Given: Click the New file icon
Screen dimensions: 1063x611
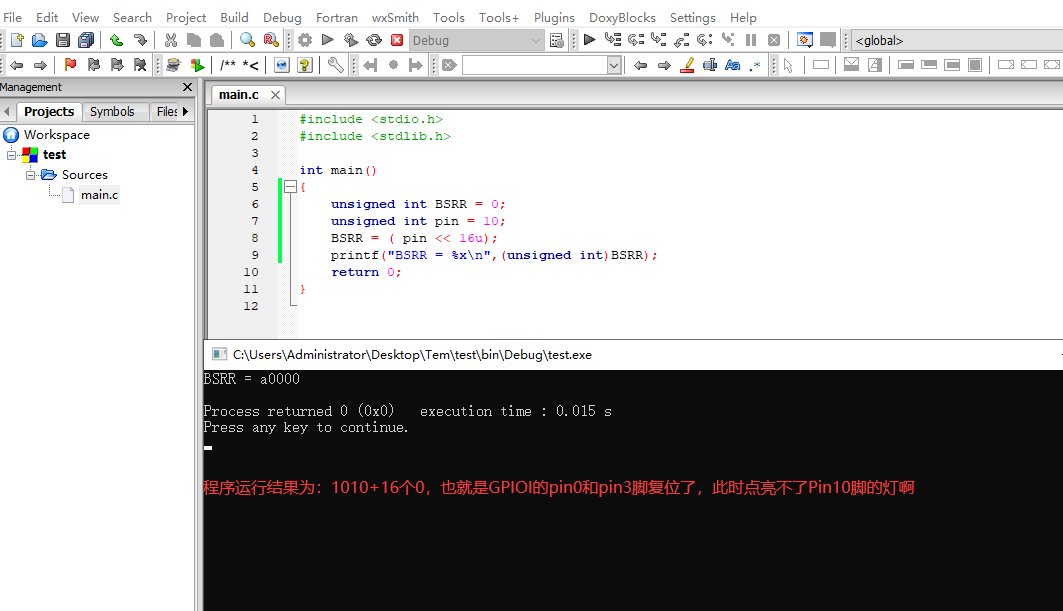Looking at the screenshot, I should click(17, 40).
